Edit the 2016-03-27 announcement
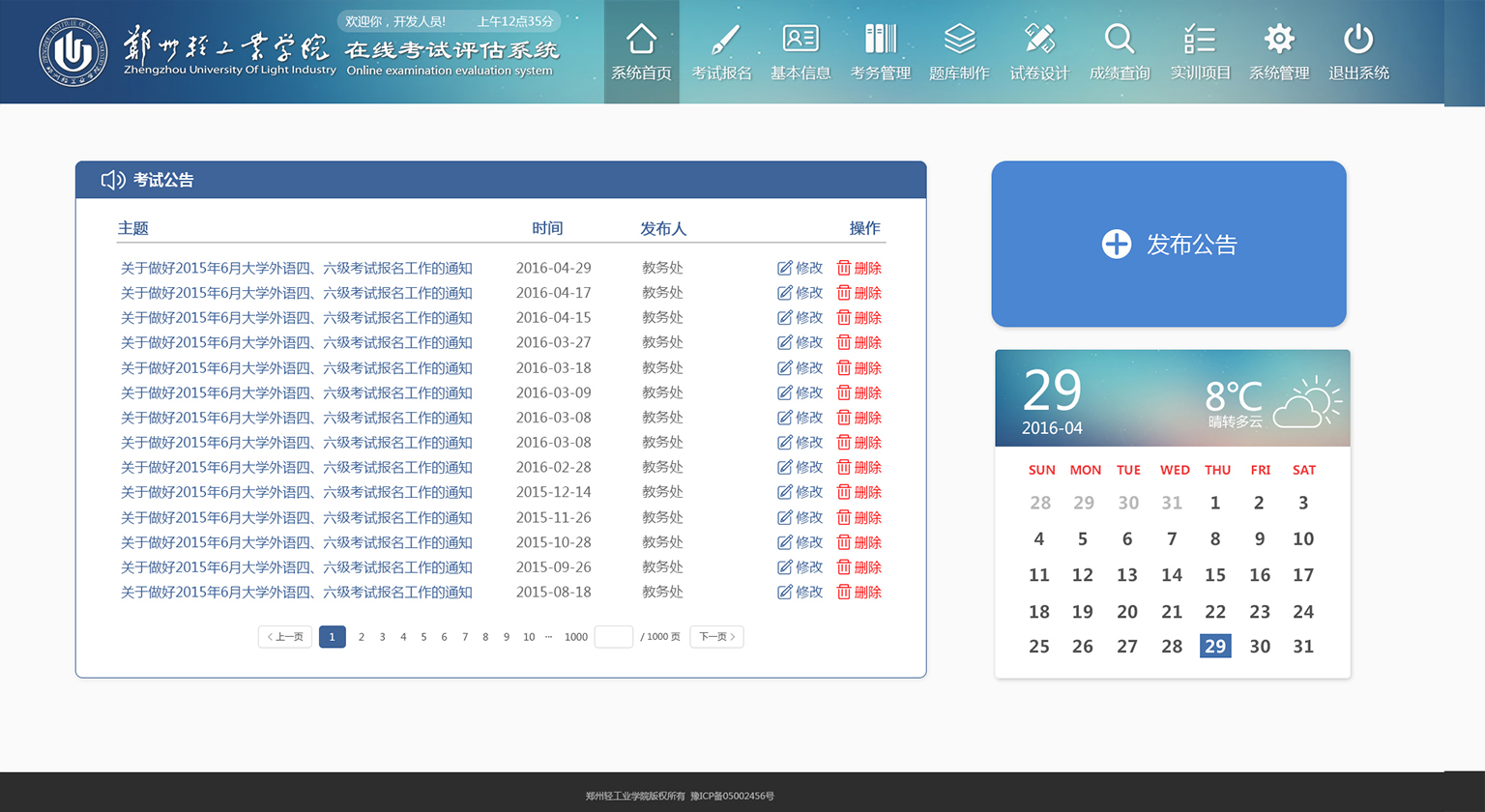 pyautogui.click(x=801, y=342)
